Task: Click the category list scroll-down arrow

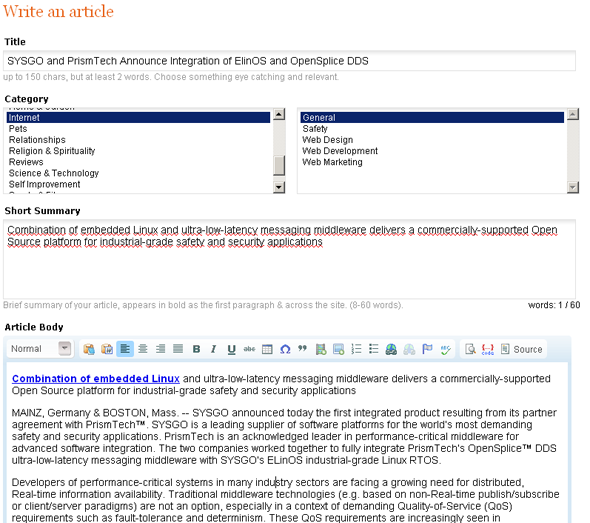Action: 279,187
